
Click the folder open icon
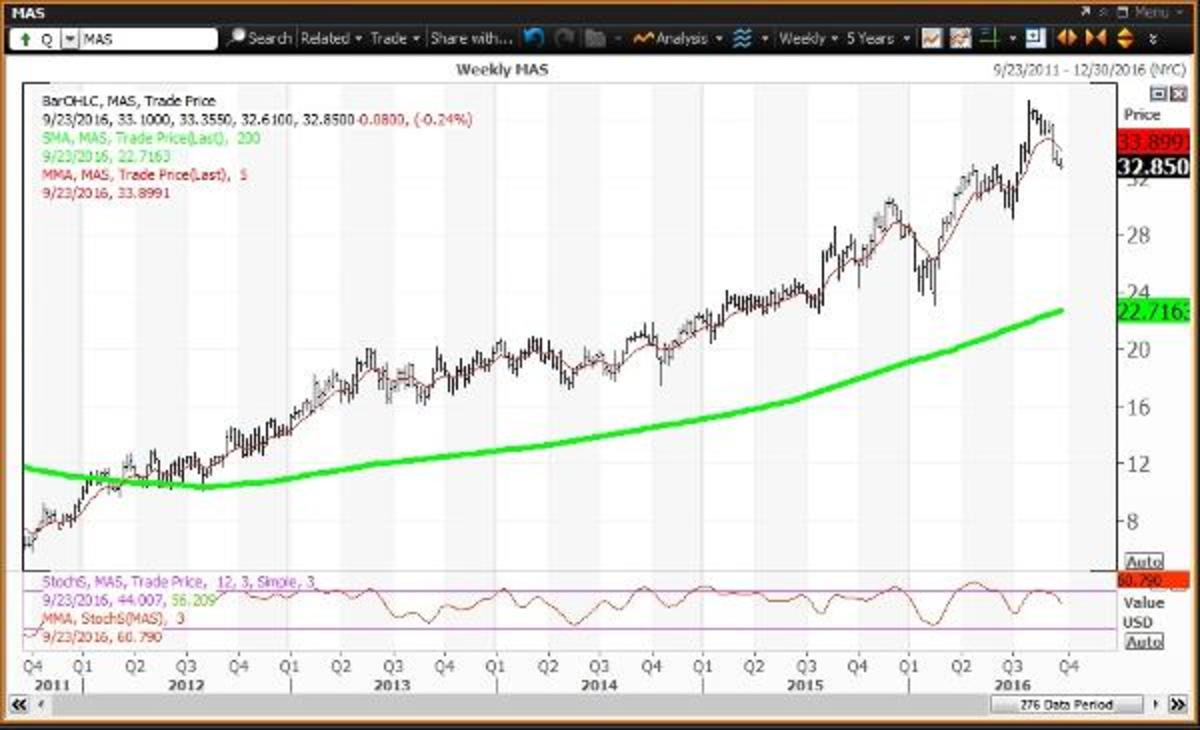tap(595, 39)
